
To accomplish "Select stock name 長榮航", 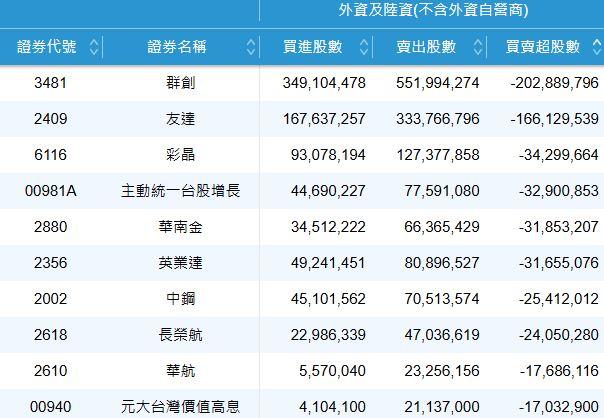I will (x=181, y=335).
